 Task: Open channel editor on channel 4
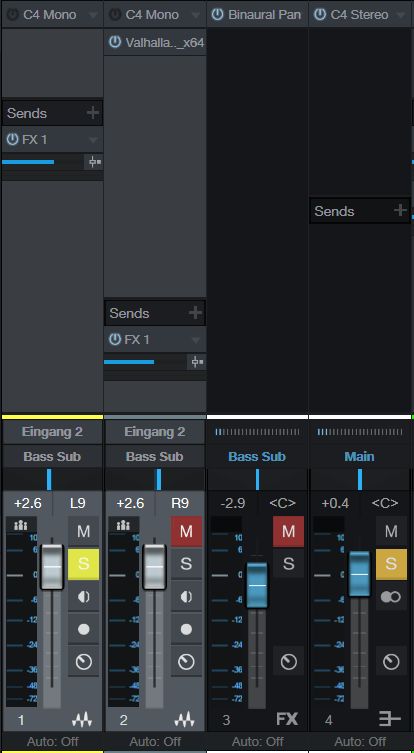pyautogui.click(x=391, y=662)
